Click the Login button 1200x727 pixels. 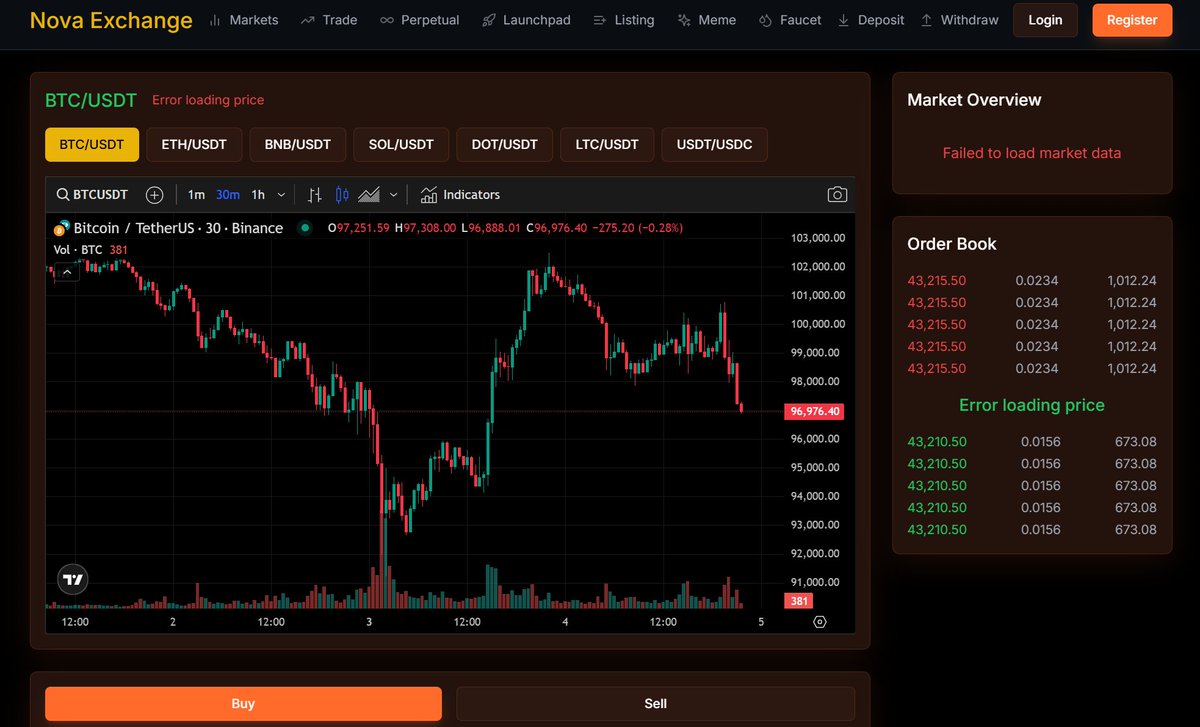(1045, 19)
